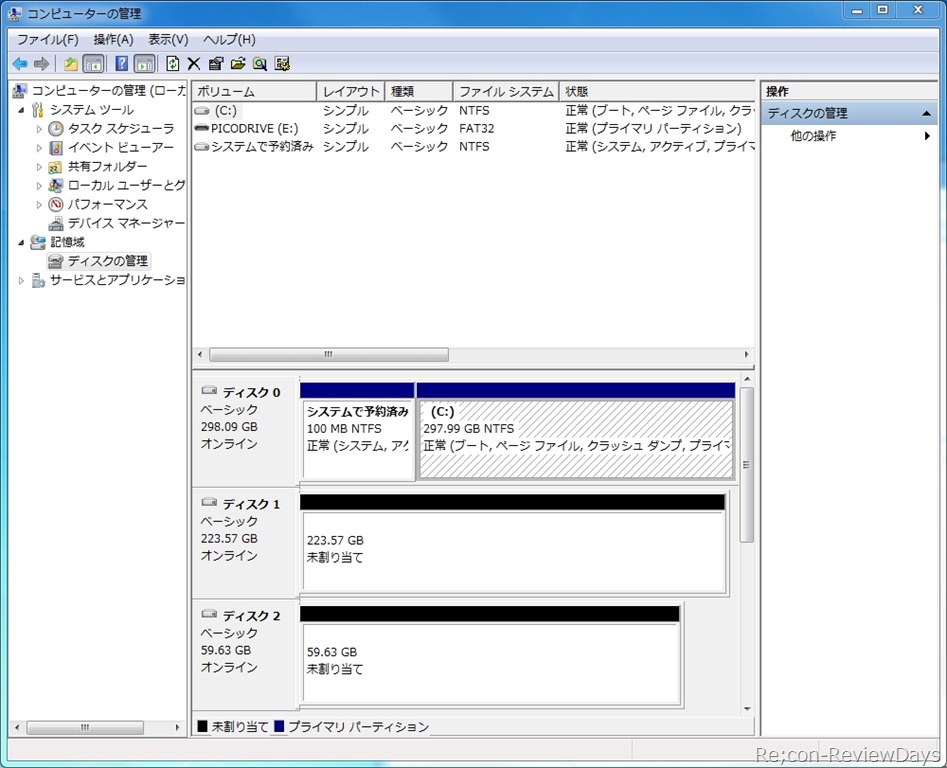This screenshot has width=947, height=768.
Task: Expand the 共有フォルダー node arrow
Action: pos(39,167)
